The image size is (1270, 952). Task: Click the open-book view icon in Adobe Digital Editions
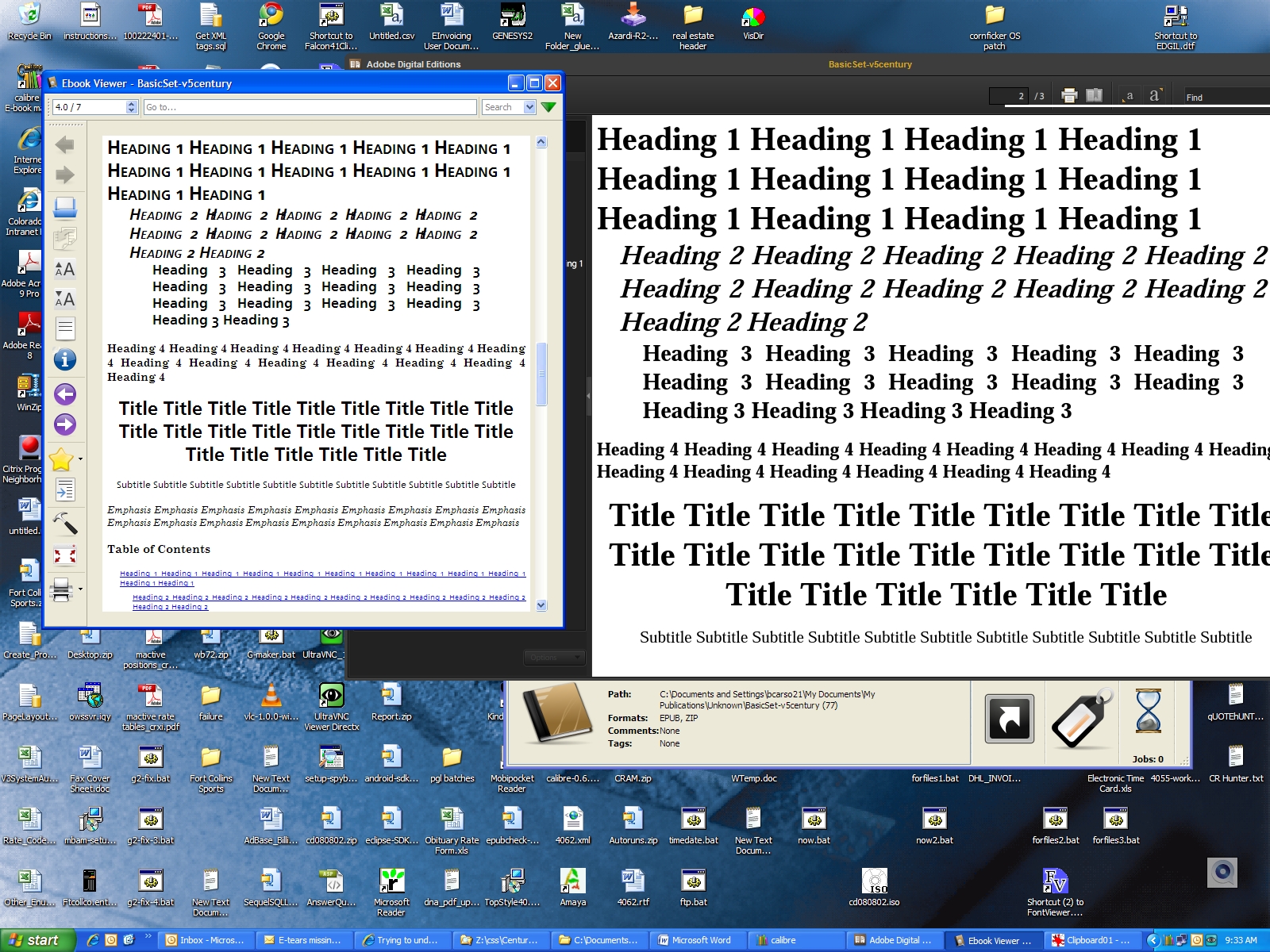tap(1095, 96)
